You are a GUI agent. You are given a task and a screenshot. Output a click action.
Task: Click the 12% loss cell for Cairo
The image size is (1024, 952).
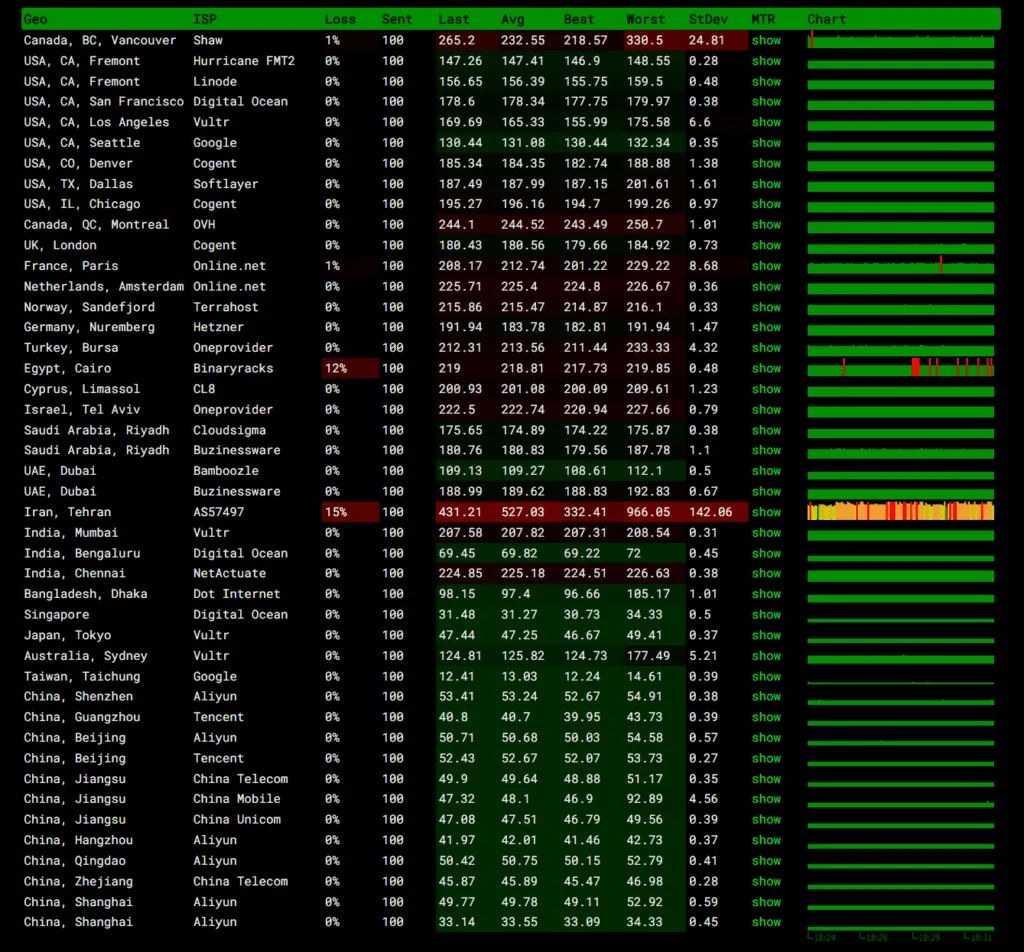coord(351,368)
